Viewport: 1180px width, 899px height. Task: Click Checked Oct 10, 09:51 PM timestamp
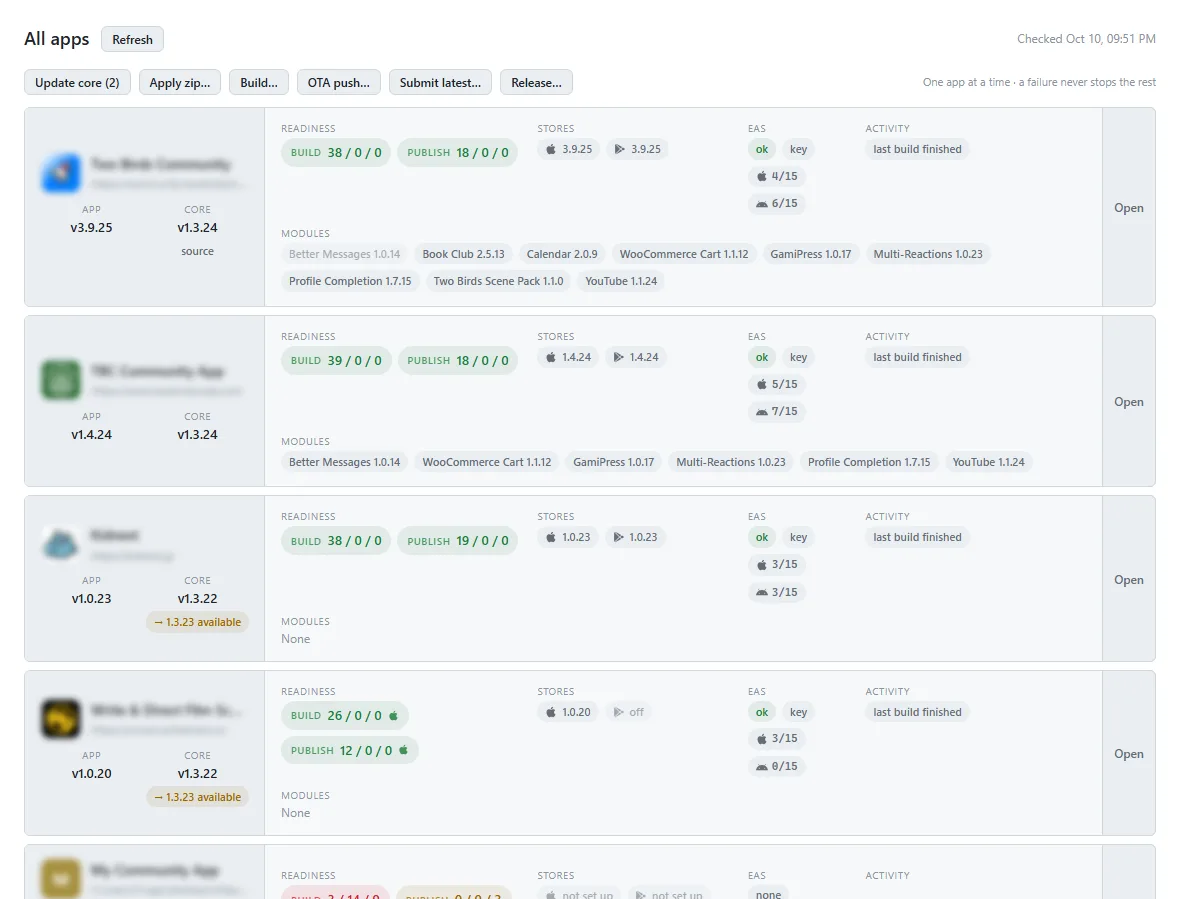click(1086, 39)
